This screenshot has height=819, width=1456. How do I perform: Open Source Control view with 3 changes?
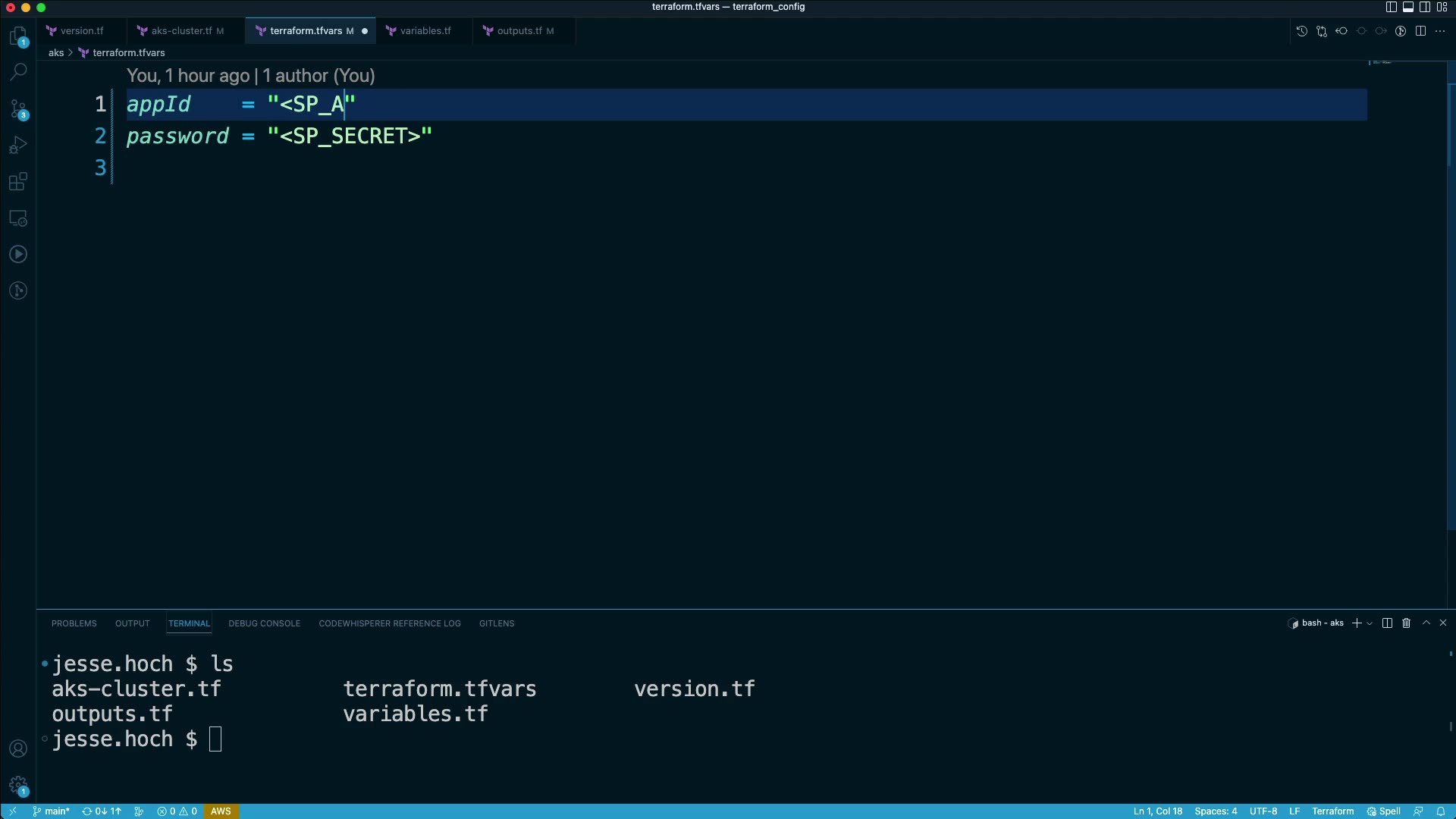coord(18,108)
